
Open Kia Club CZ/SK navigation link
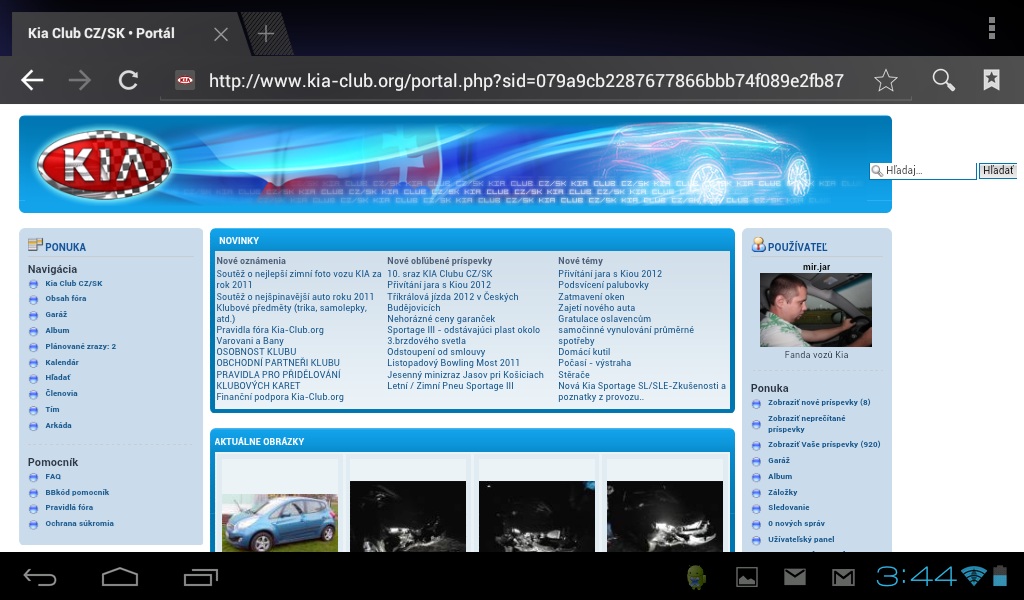point(74,283)
